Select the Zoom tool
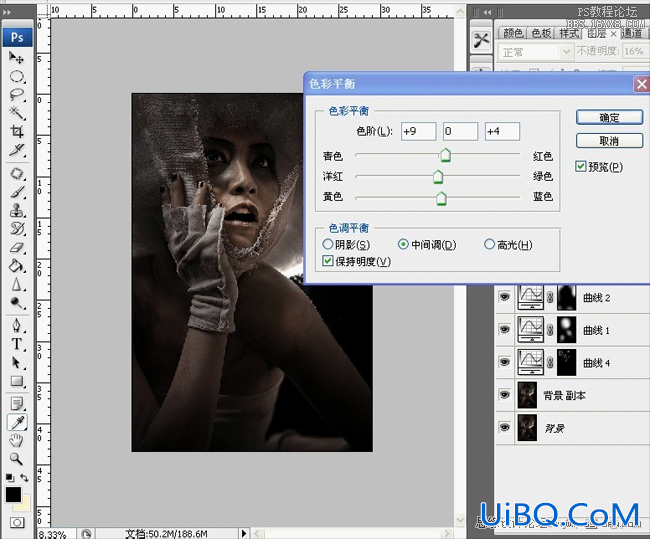This screenshot has height=539, width=650. 17,459
